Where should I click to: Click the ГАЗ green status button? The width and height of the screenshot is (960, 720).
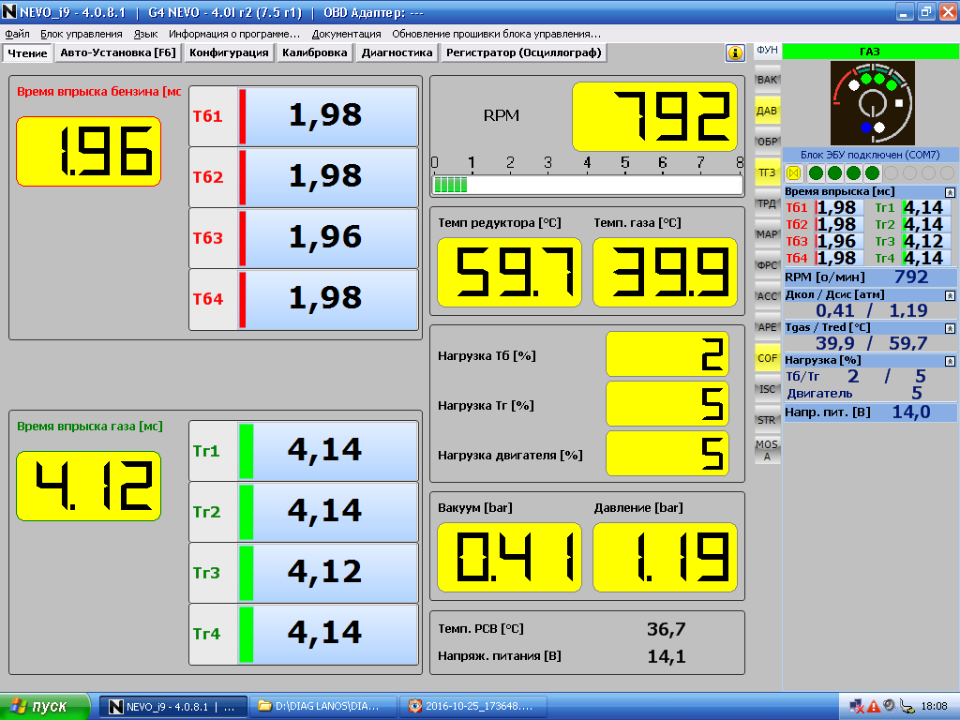click(x=870, y=52)
